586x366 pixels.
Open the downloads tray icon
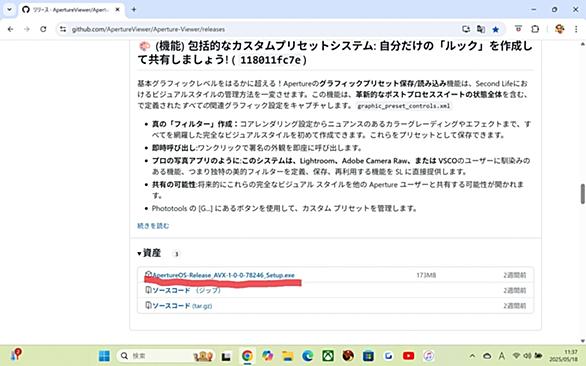(x=518, y=29)
